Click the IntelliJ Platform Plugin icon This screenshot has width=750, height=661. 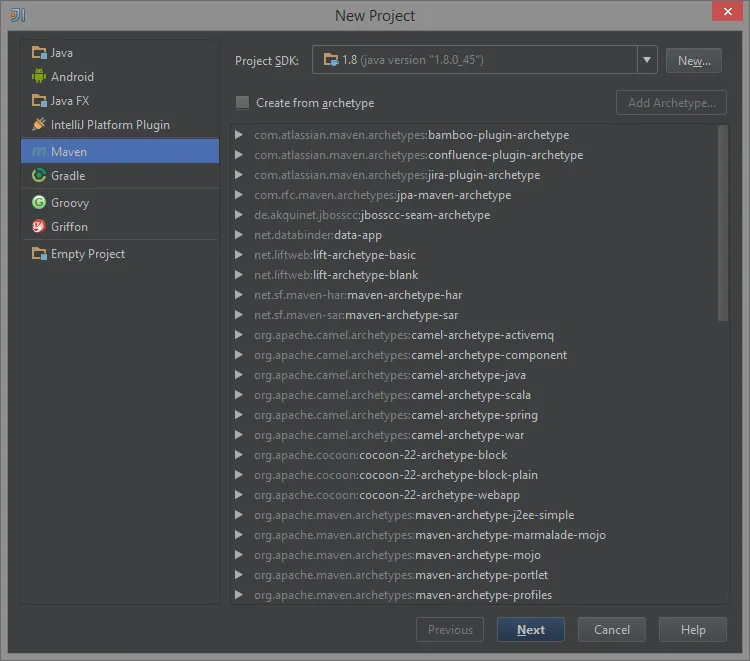click(x=39, y=125)
